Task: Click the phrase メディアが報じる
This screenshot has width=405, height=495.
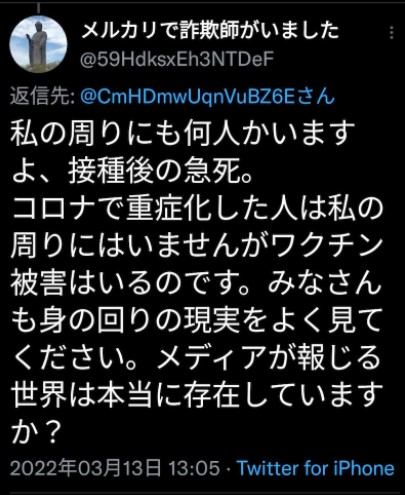Action: tap(269, 358)
